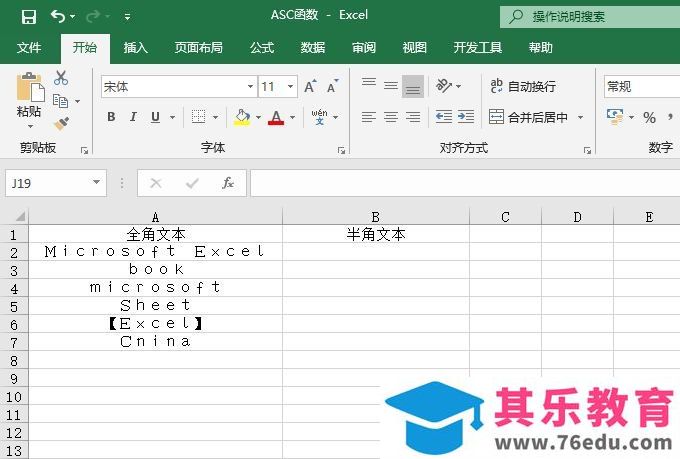Viewport: 680px width, 459px height.
Task: Switch to the 数据 tab
Action: pyautogui.click(x=313, y=48)
